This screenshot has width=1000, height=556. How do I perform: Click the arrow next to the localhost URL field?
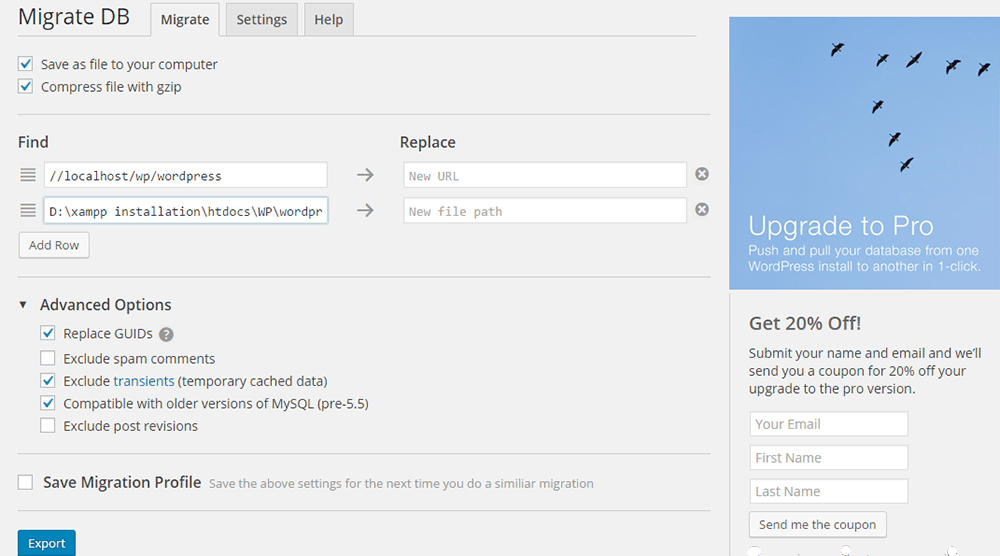(365, 175)
